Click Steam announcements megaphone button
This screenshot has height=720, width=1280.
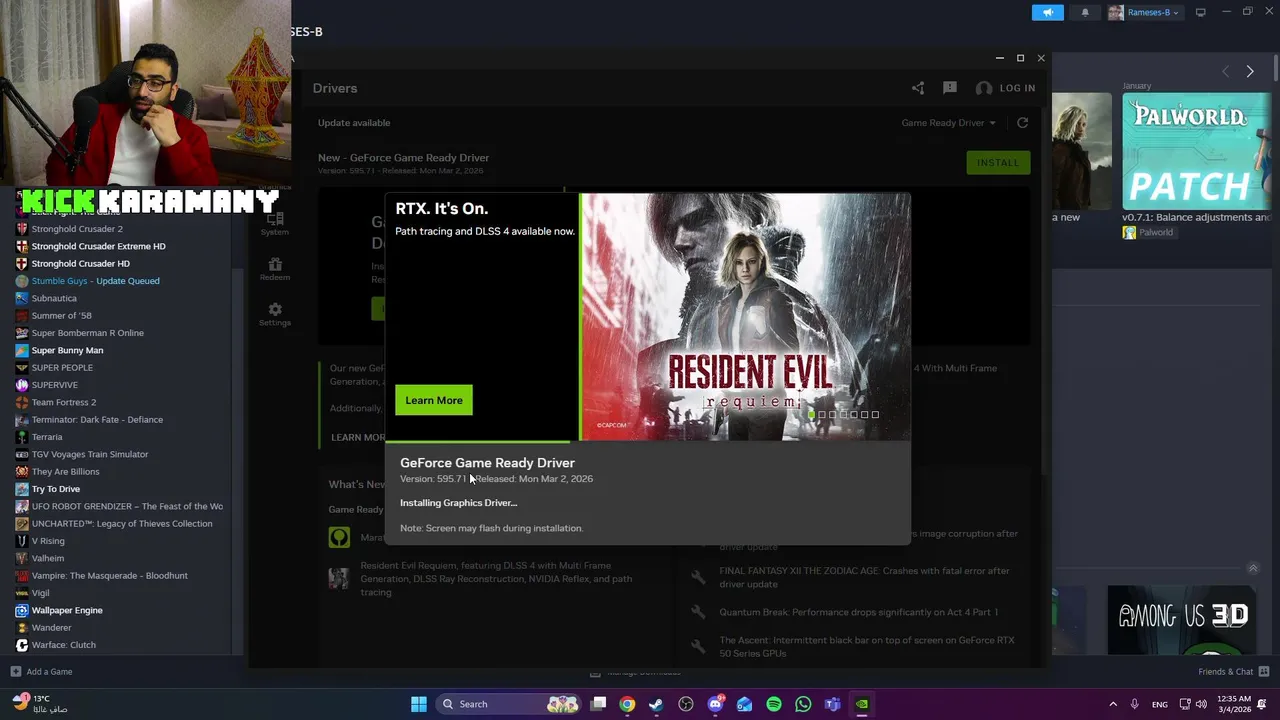coord(1047,12)
